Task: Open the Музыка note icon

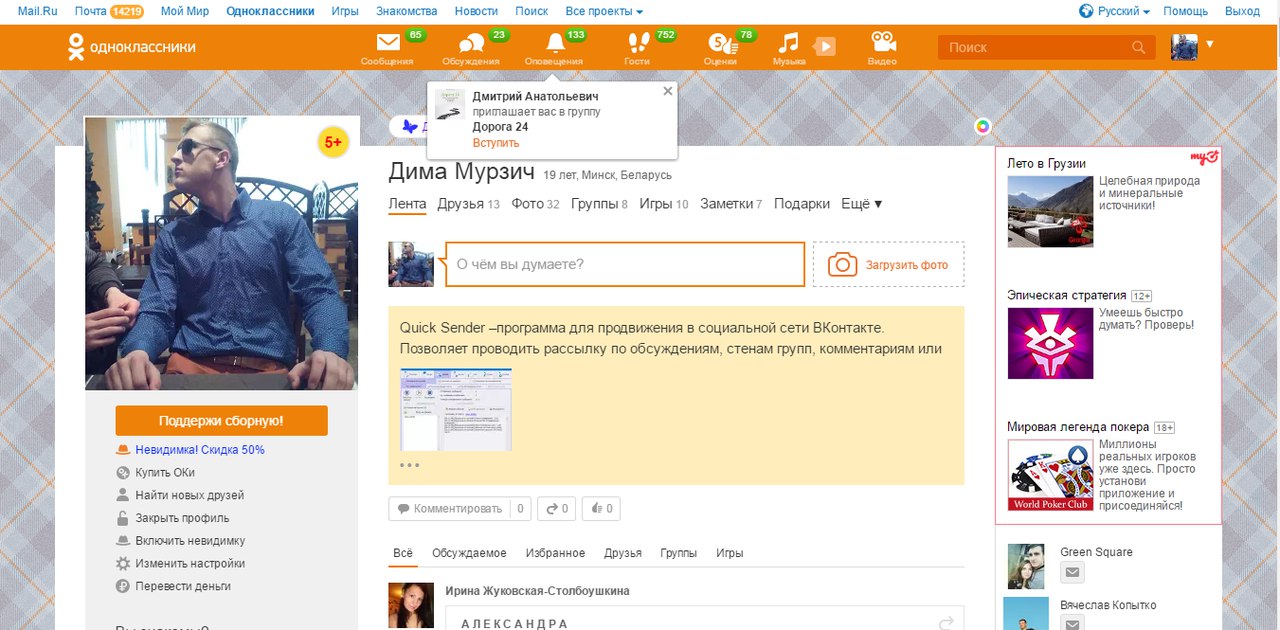Action: [x=789, y=44]
